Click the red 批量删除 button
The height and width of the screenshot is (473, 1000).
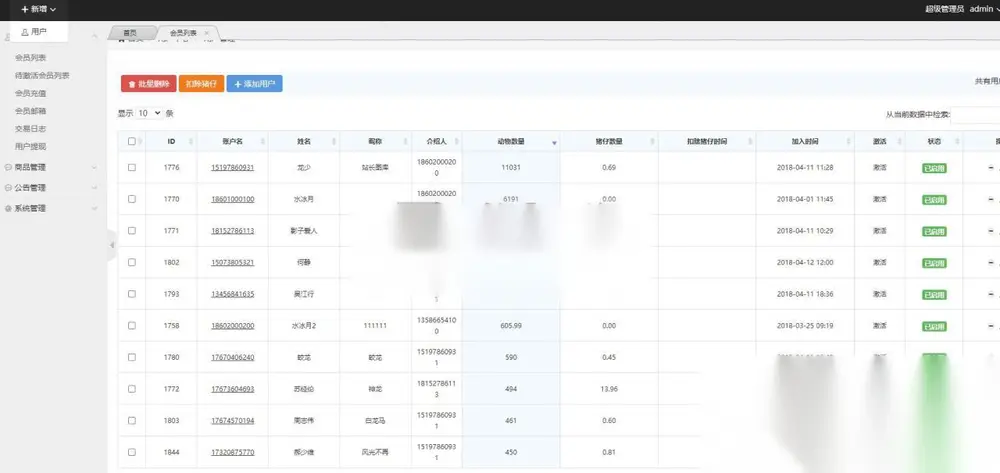click(149, 84)
